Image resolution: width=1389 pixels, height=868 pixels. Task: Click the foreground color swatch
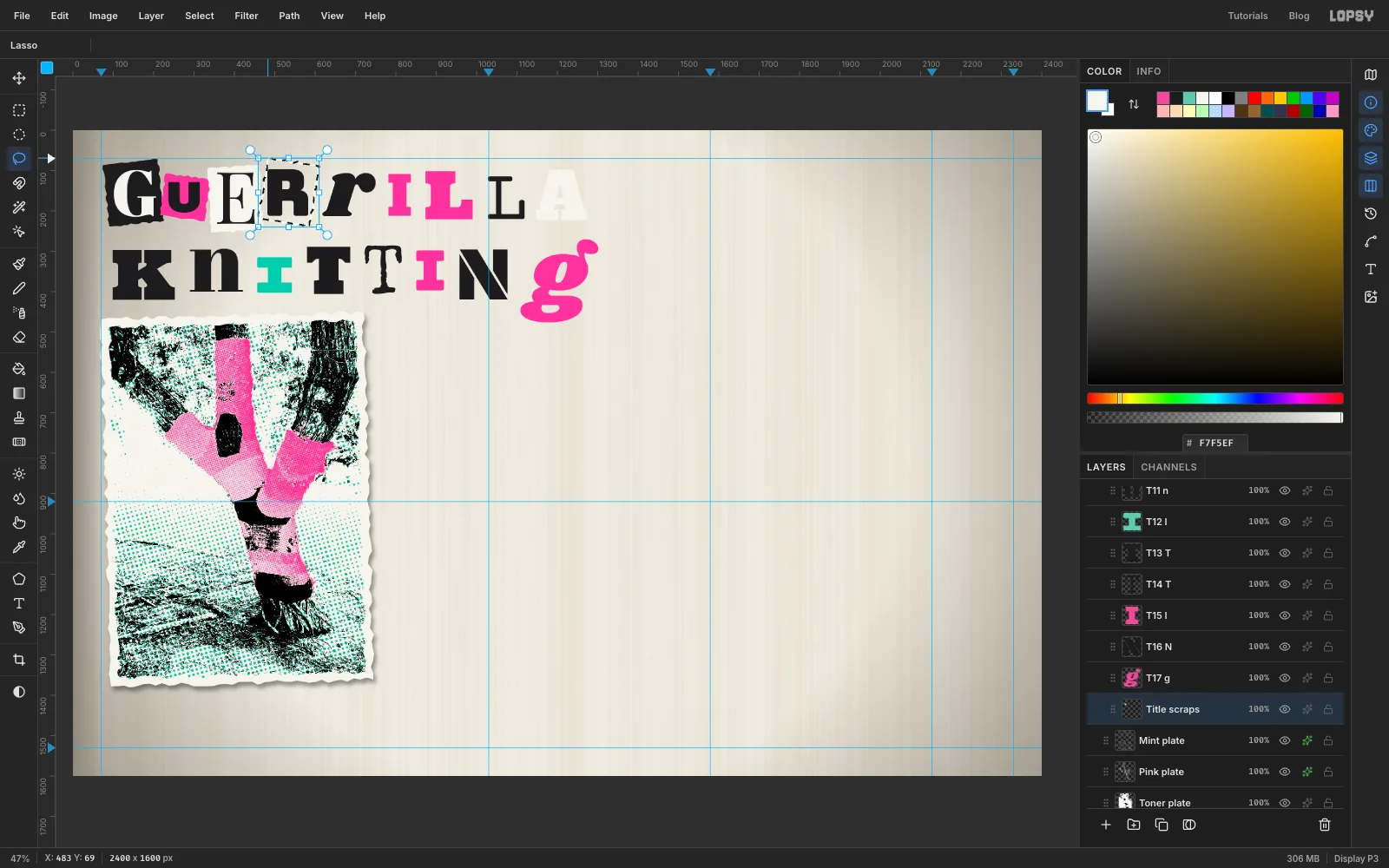click(x=1097, y=101)
